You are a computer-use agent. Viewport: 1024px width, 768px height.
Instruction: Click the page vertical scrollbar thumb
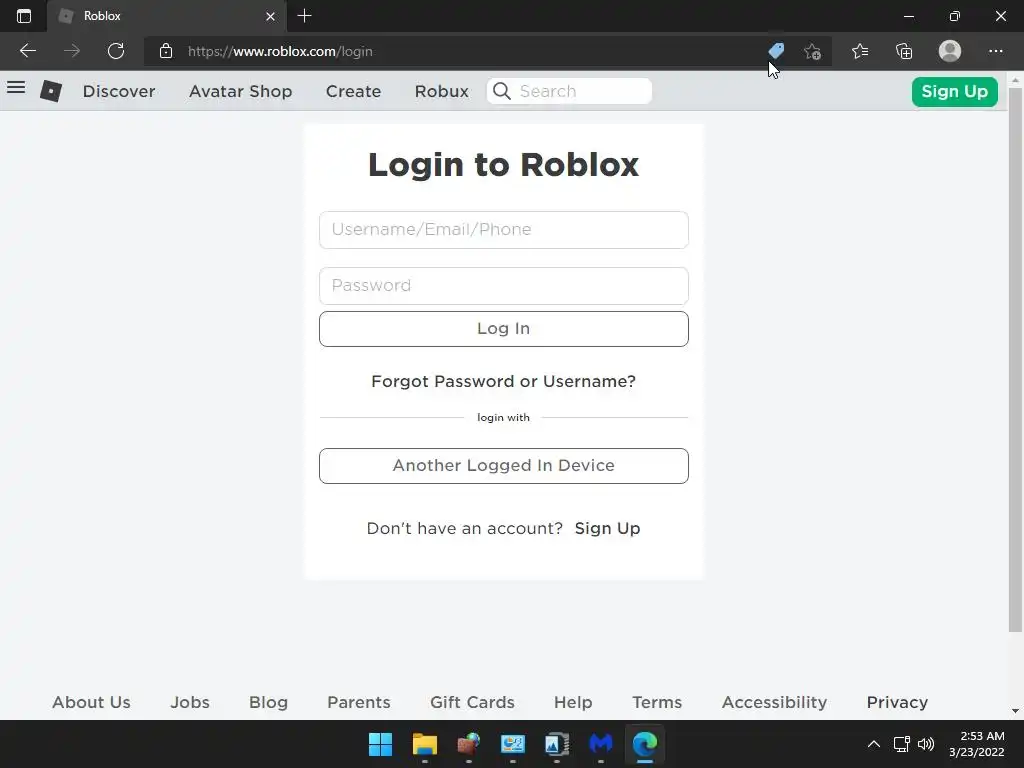[1015, 360]
